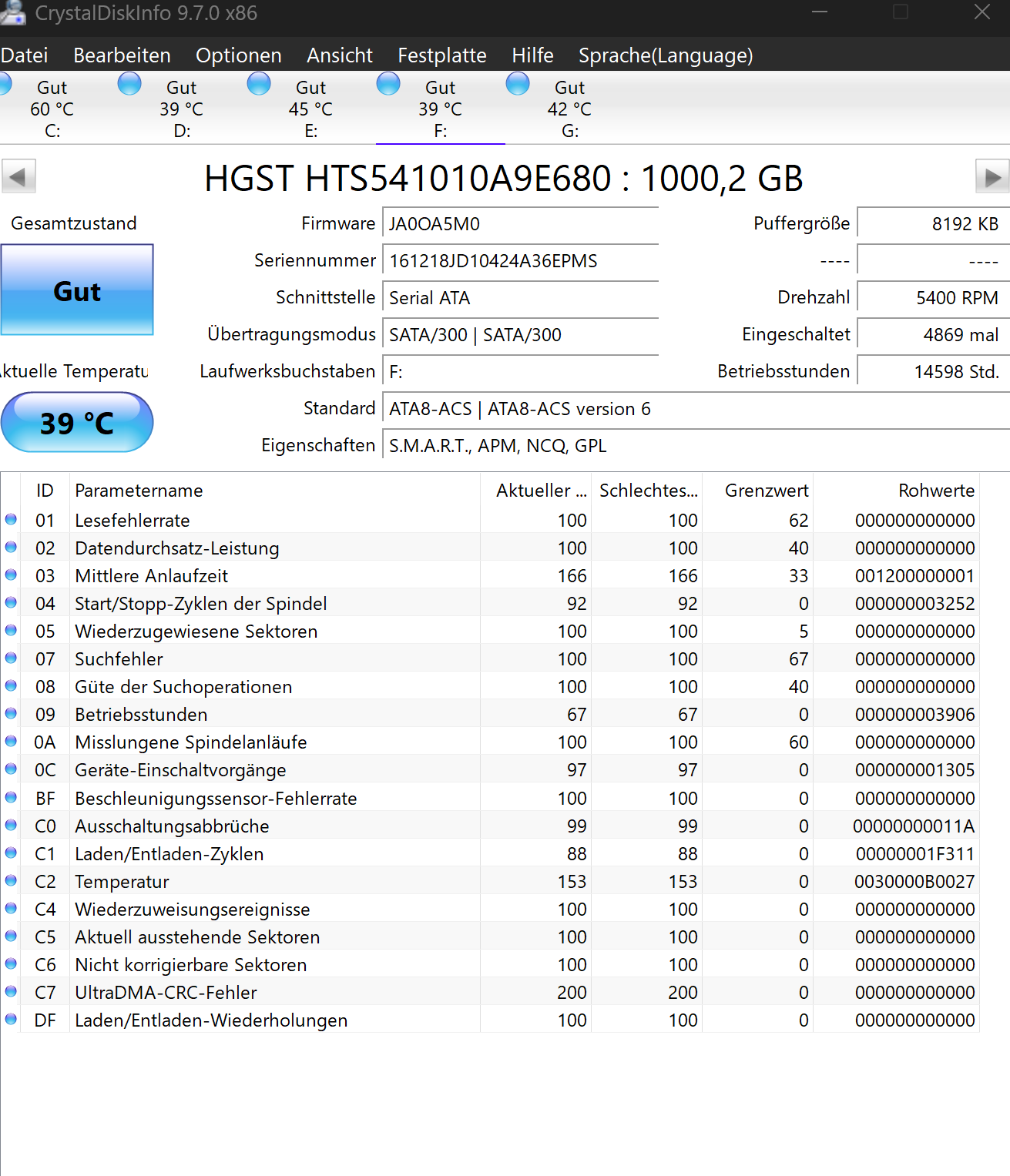Switch to drive C: tab at 60 °C

(52, 109)
